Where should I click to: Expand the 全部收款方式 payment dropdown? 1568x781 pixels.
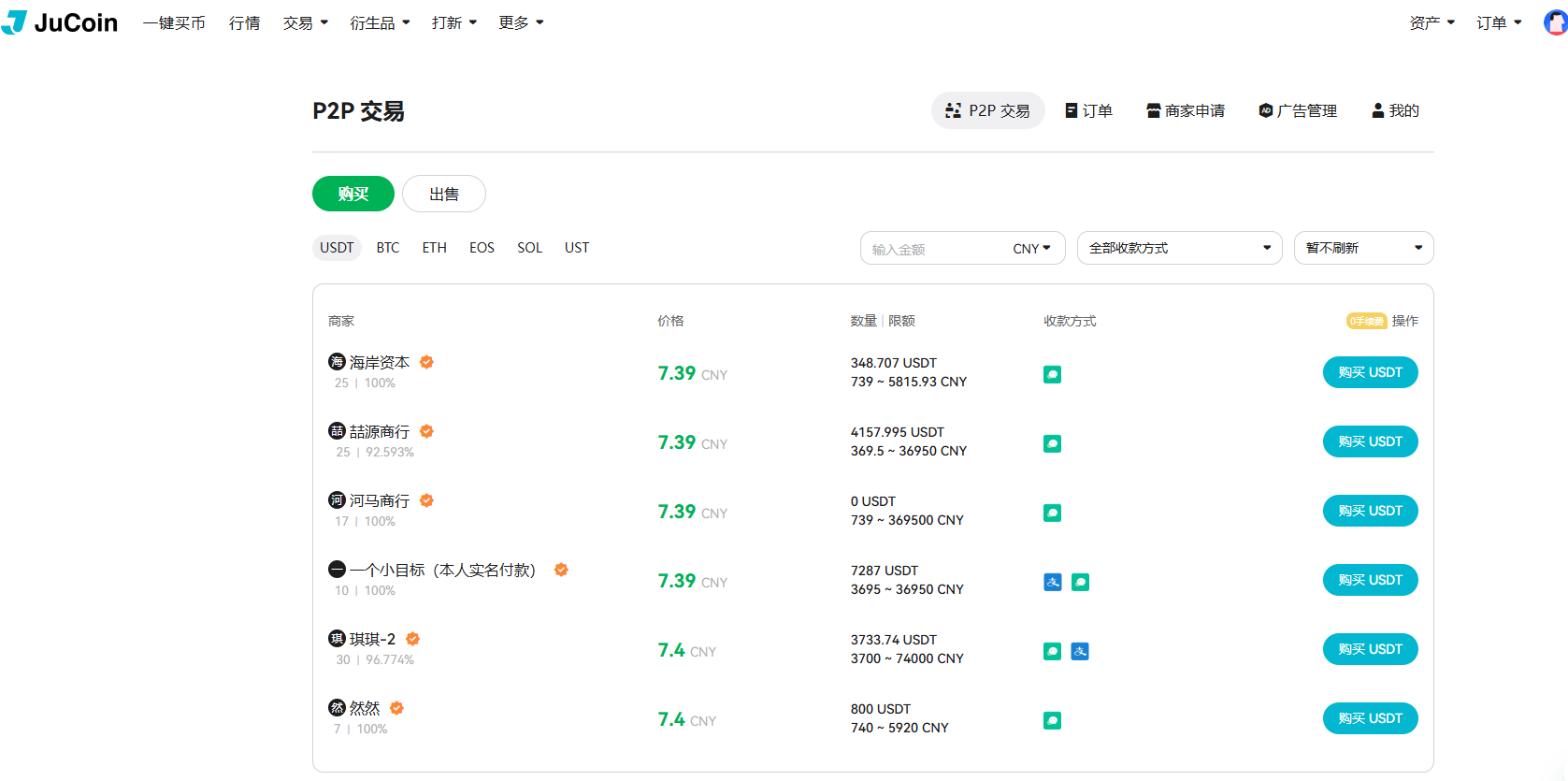pyautogui.click(x=1179, y=248)
